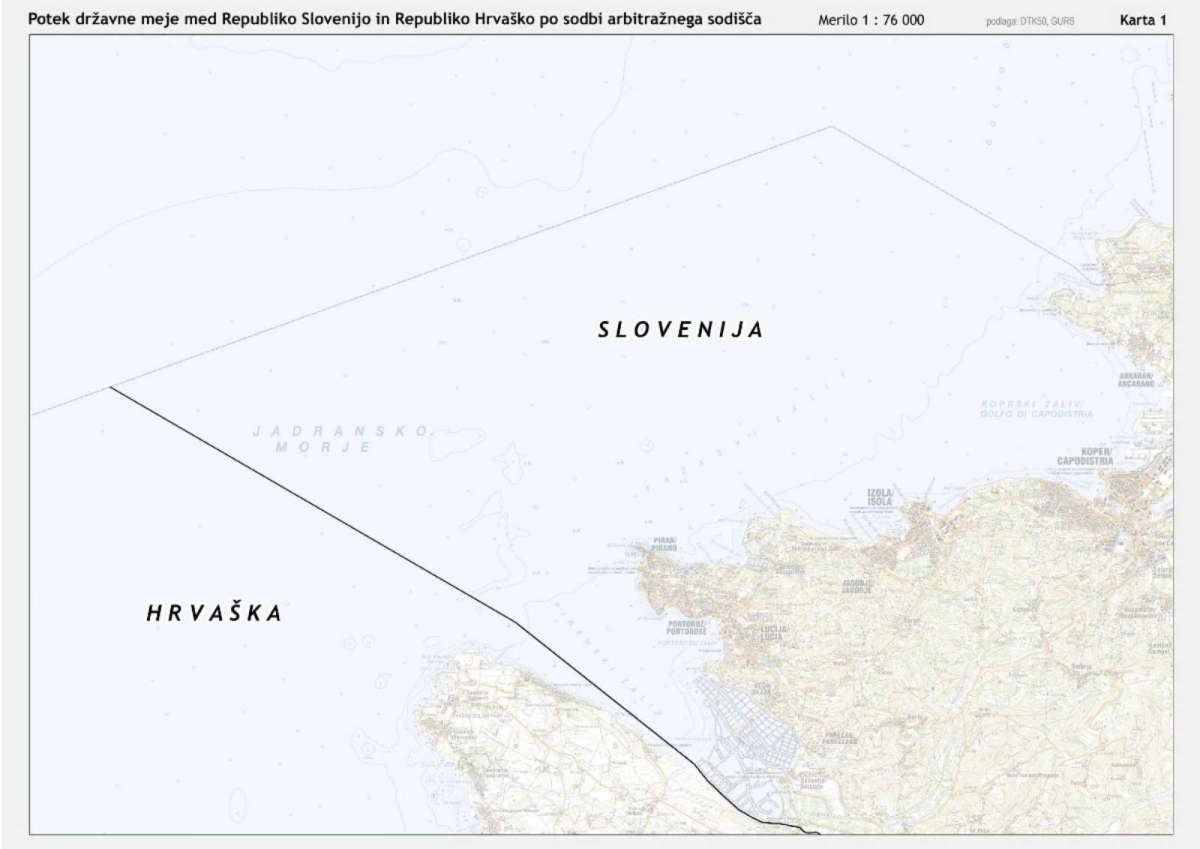Click the 'podlaga: DTK50, GURS' source note

pos(1030,20)
